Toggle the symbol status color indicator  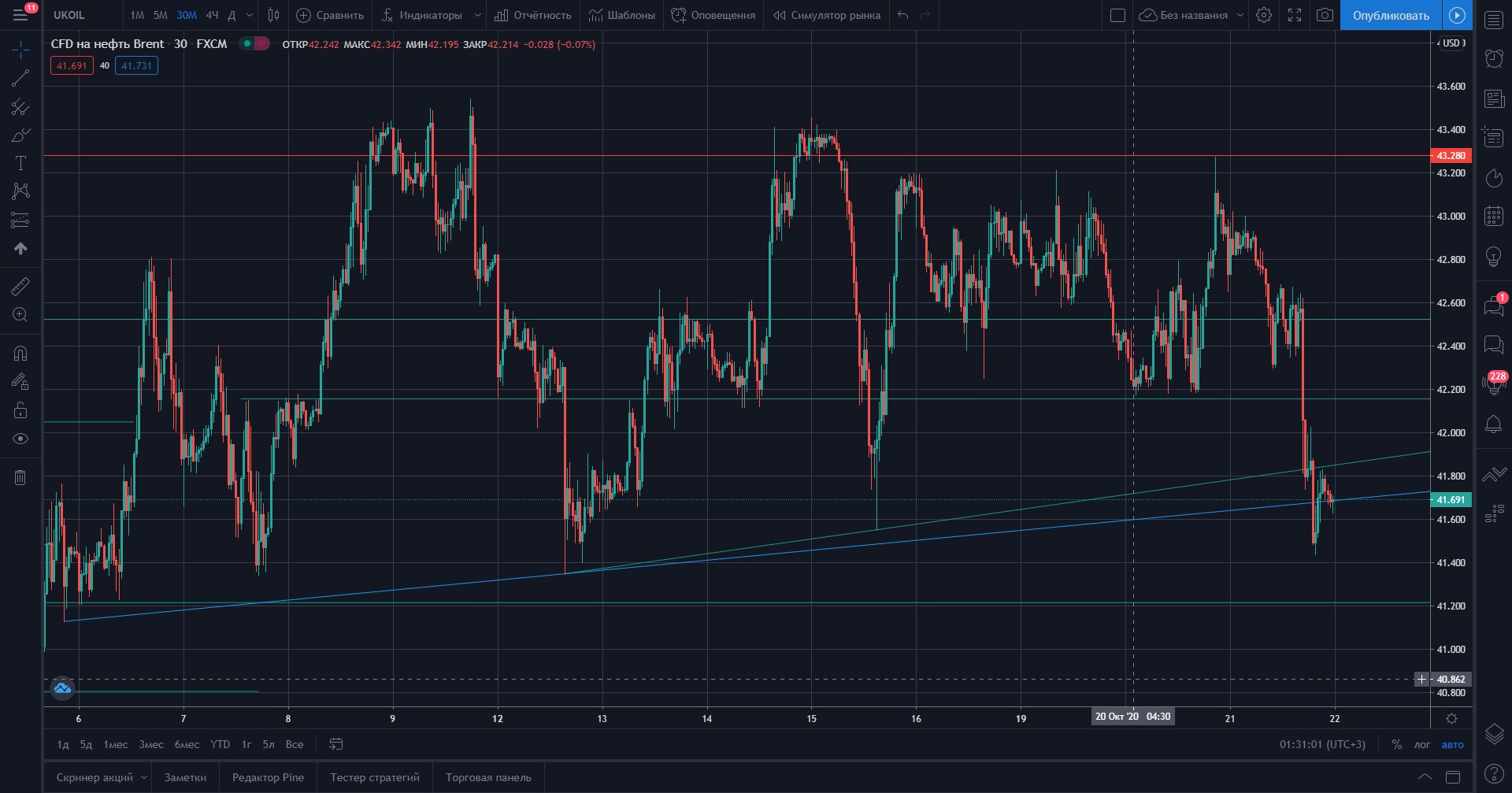[x=254, y=44]
